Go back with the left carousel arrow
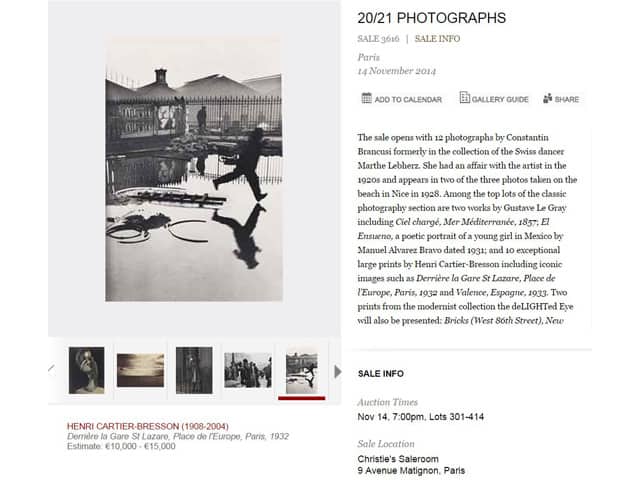The image size is (640, 480). 51,370
